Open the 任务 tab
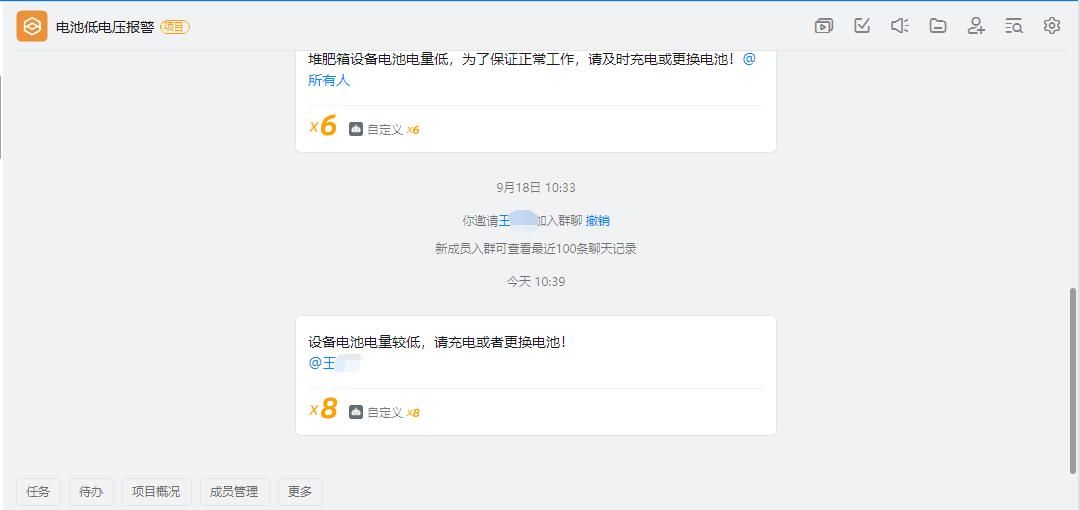The width and height of the screenshot is (1080, 510). tap(38, 492)
